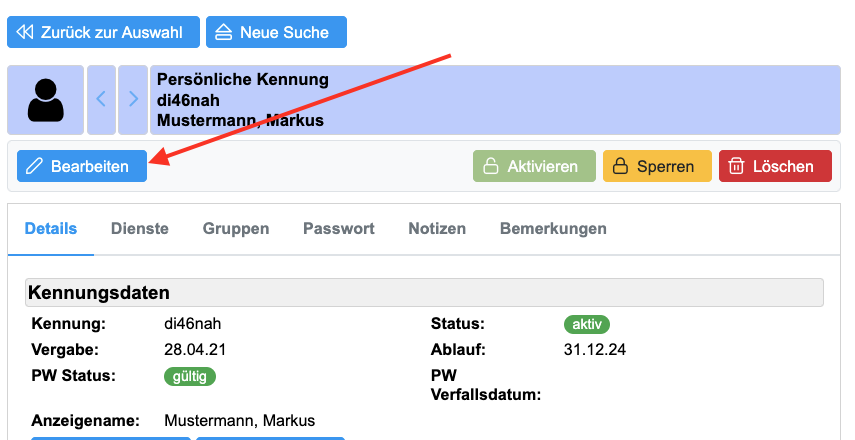Viewport: 855px width, 440px height.
Task: Click the green gültig password status badge
Action: (x=190, y=376)
